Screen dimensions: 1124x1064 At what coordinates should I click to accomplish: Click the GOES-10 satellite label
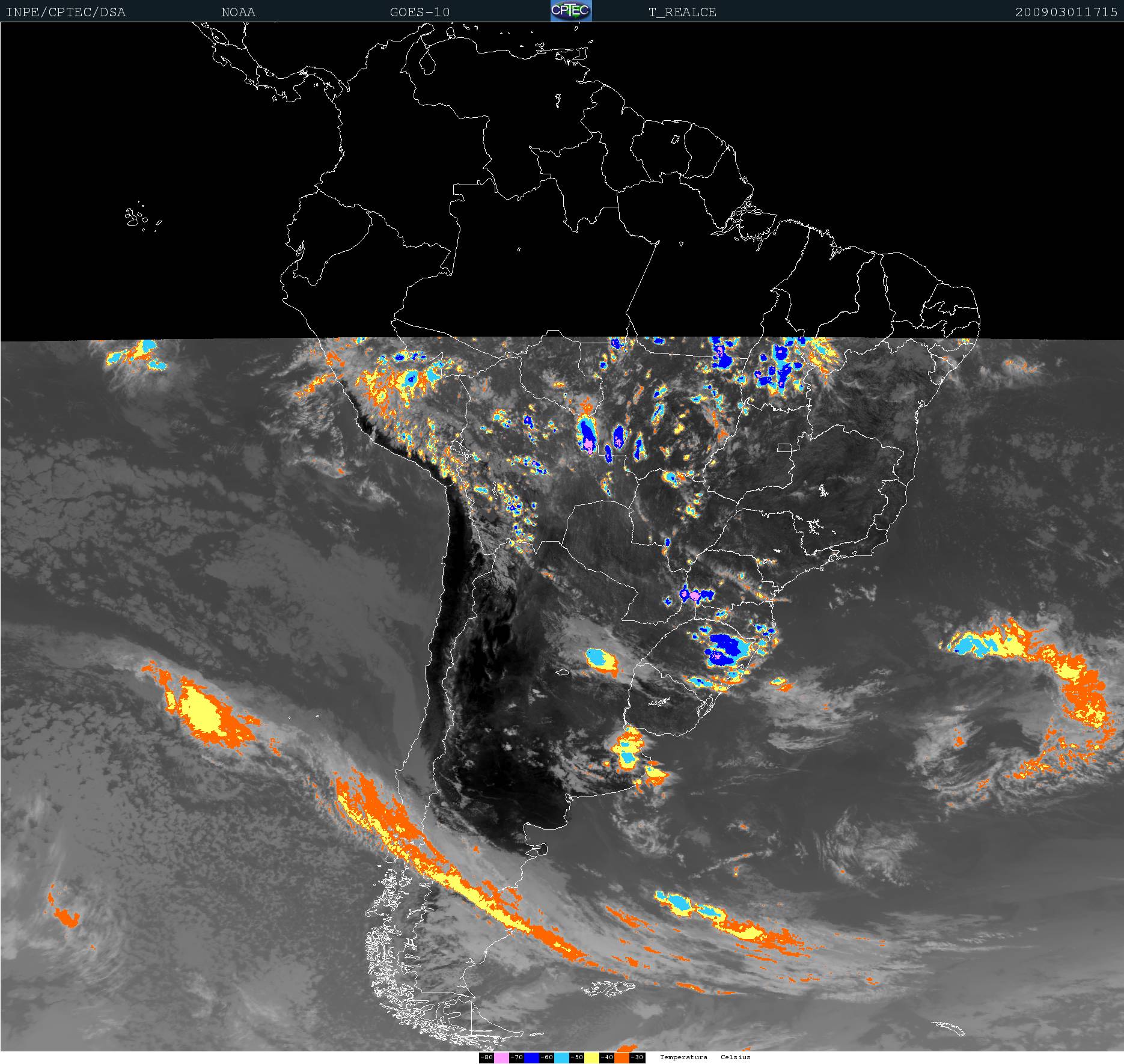pyautogui.click(x=420, y=12)
